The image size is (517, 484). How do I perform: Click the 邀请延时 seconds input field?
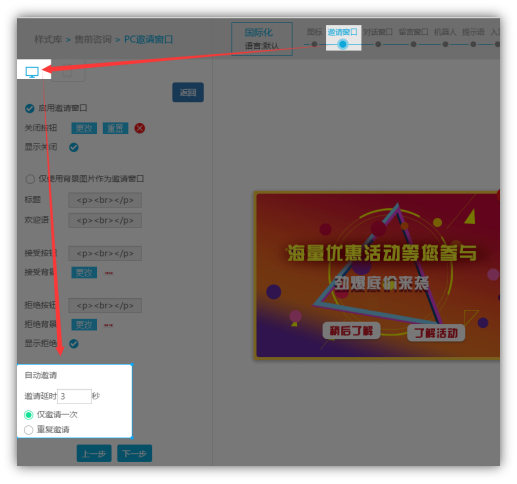74,396
